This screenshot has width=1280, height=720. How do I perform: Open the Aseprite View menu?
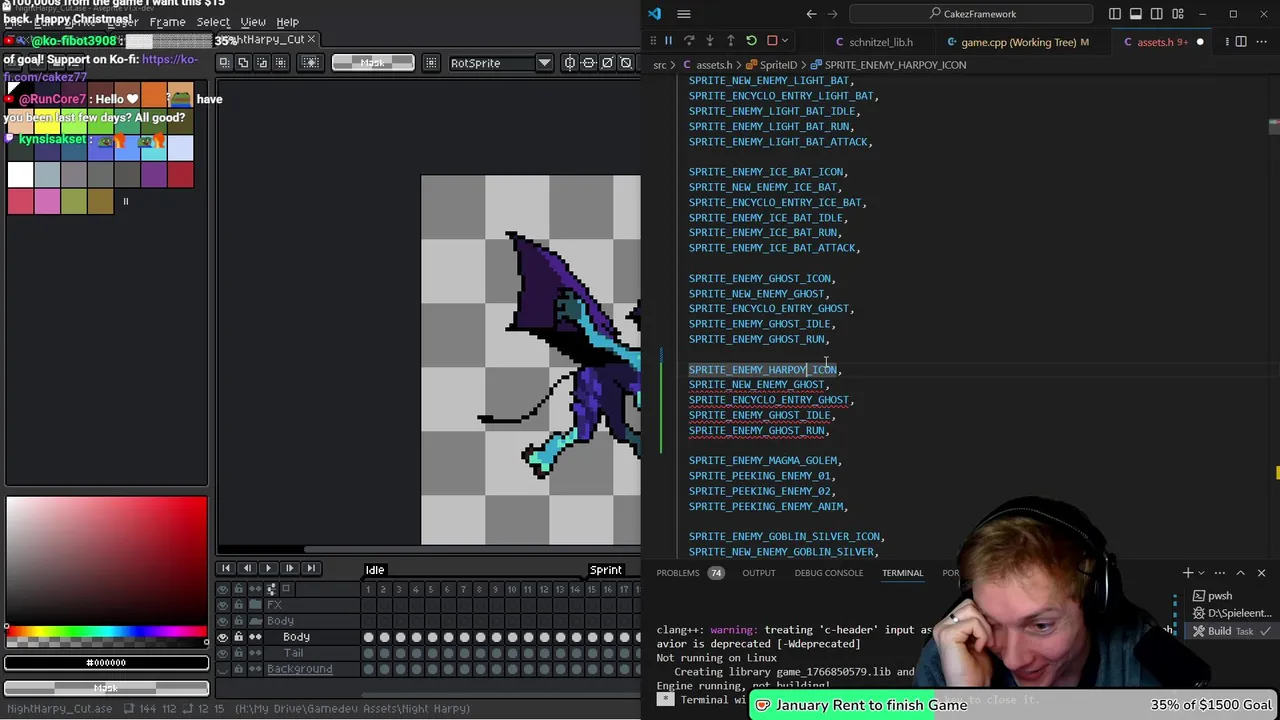(x=253, y=22)
